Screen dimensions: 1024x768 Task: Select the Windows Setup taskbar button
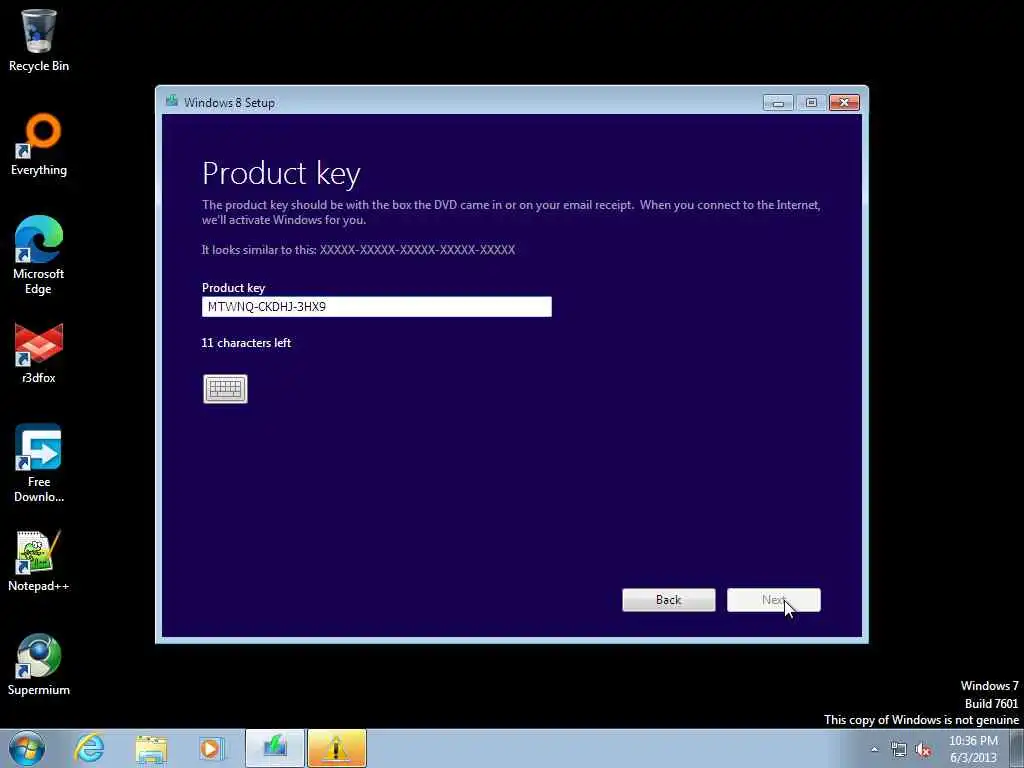(275, 748)
